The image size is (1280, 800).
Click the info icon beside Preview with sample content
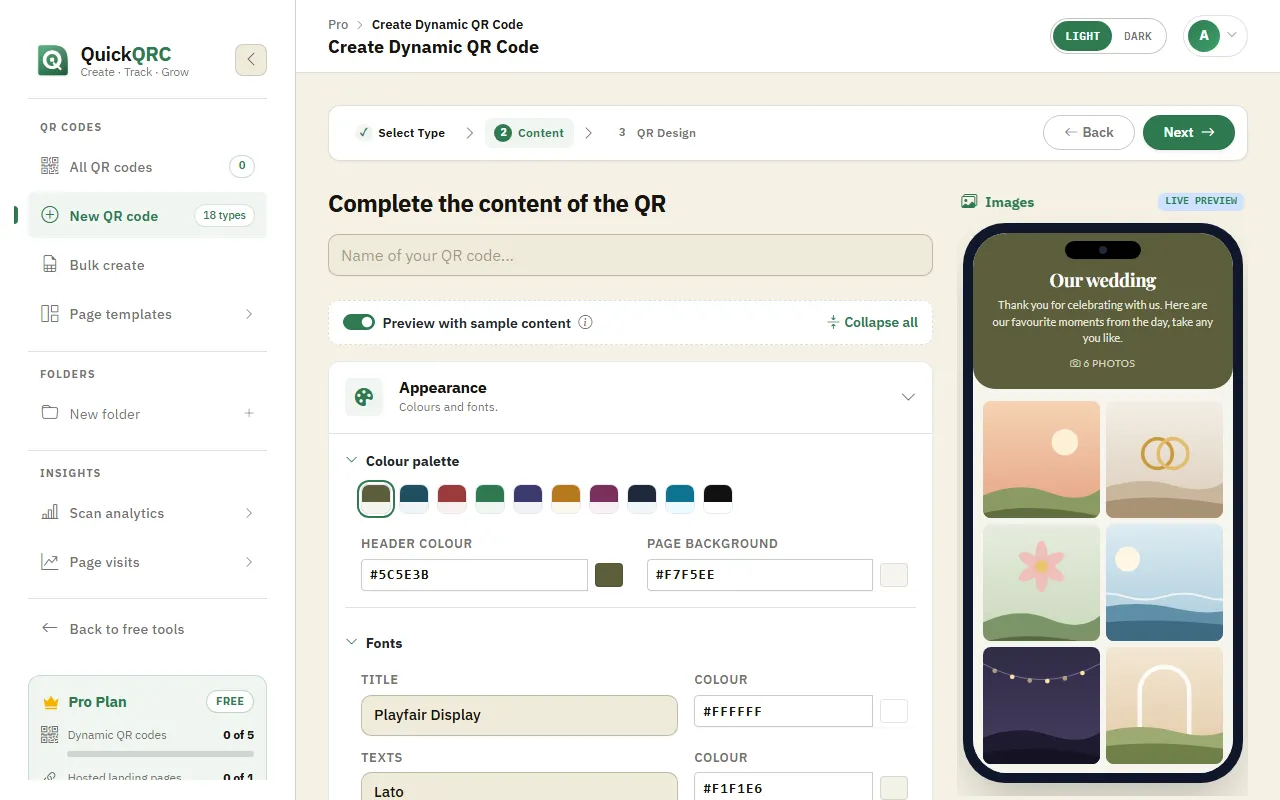pyautogui.click(x=586, y=322)
